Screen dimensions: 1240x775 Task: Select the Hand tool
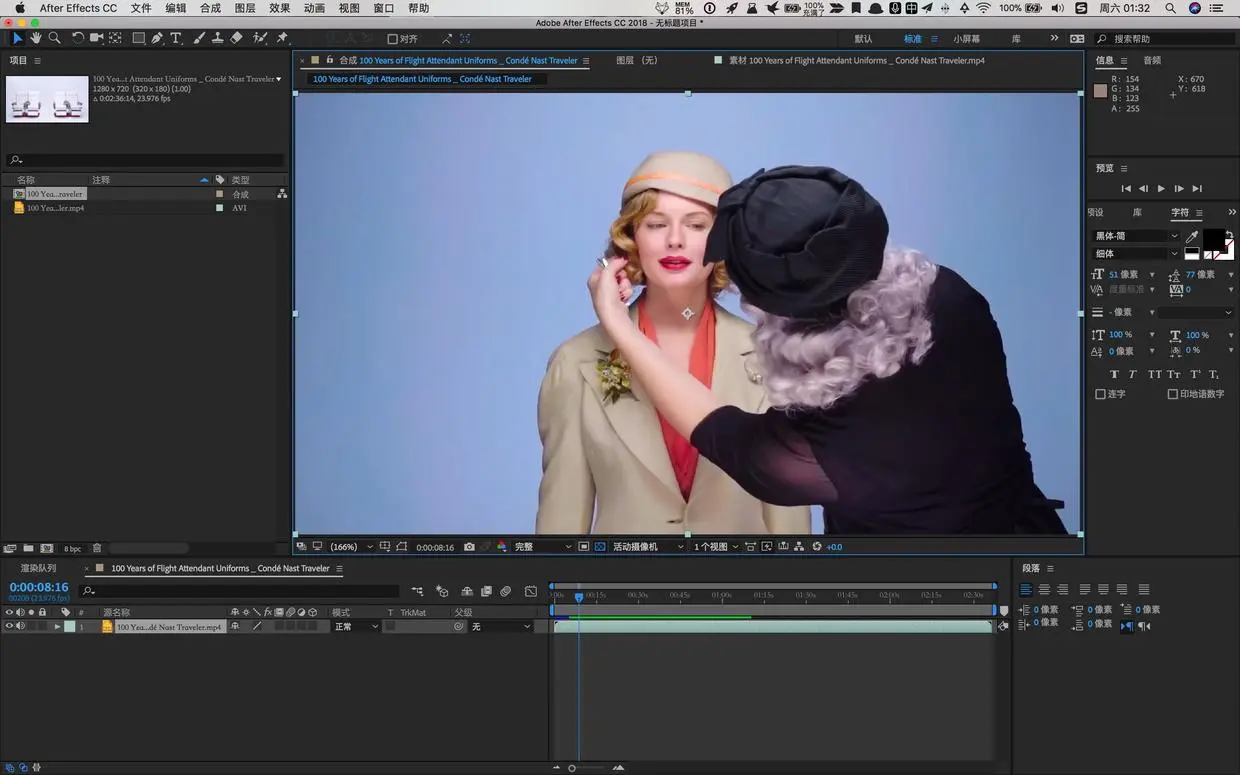tap(36, 38)
